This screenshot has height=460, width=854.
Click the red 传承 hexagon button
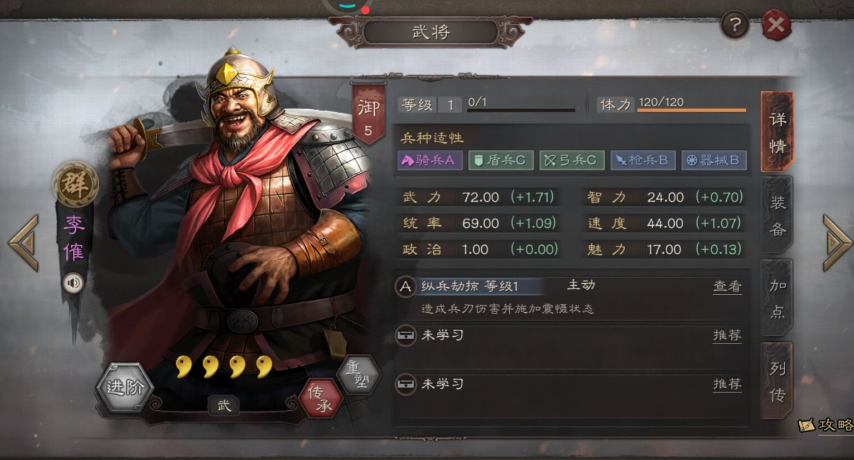click(321, 398)
